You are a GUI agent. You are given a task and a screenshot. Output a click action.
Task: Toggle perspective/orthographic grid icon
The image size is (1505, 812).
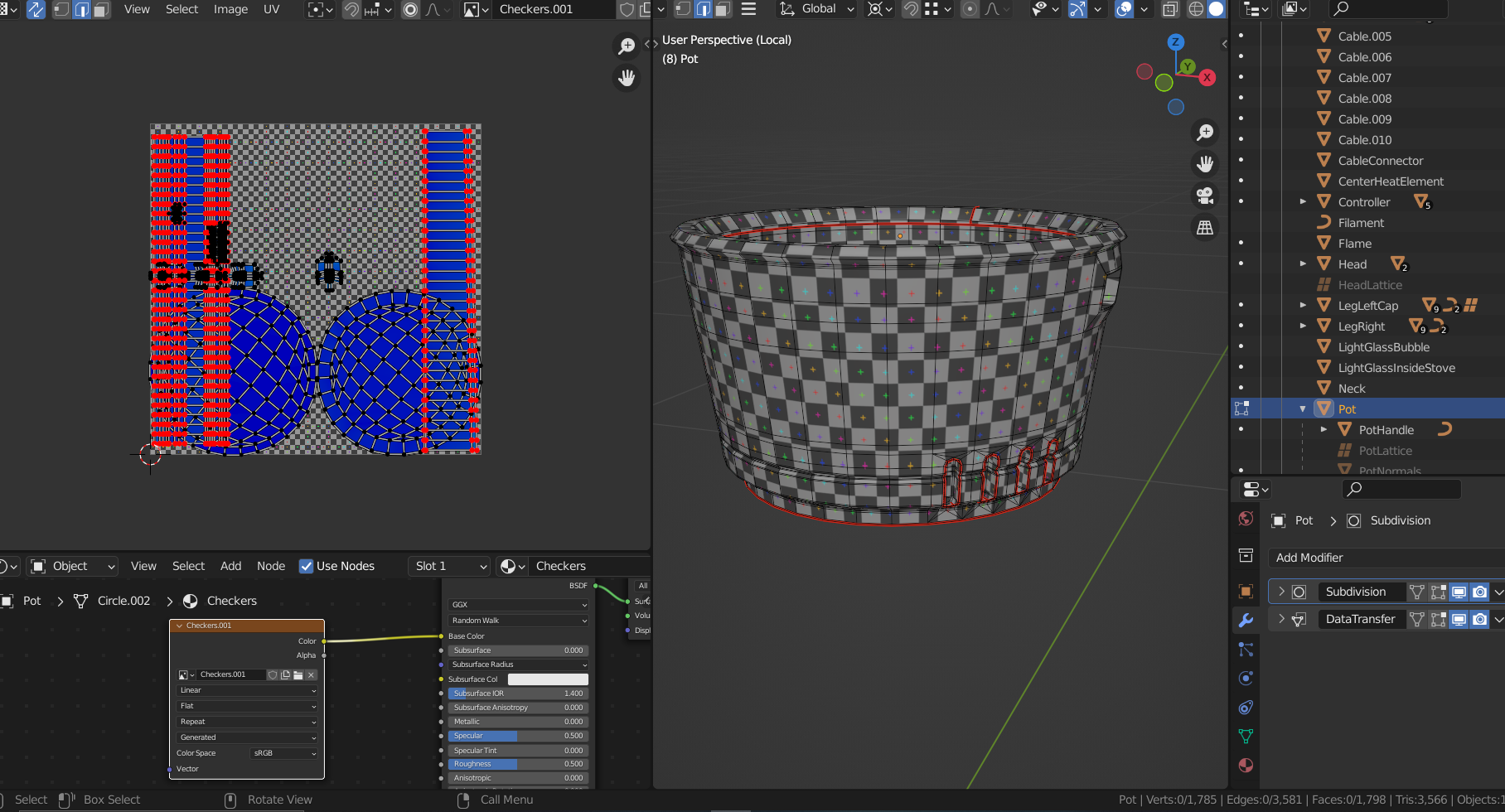tap(1205, 227)
